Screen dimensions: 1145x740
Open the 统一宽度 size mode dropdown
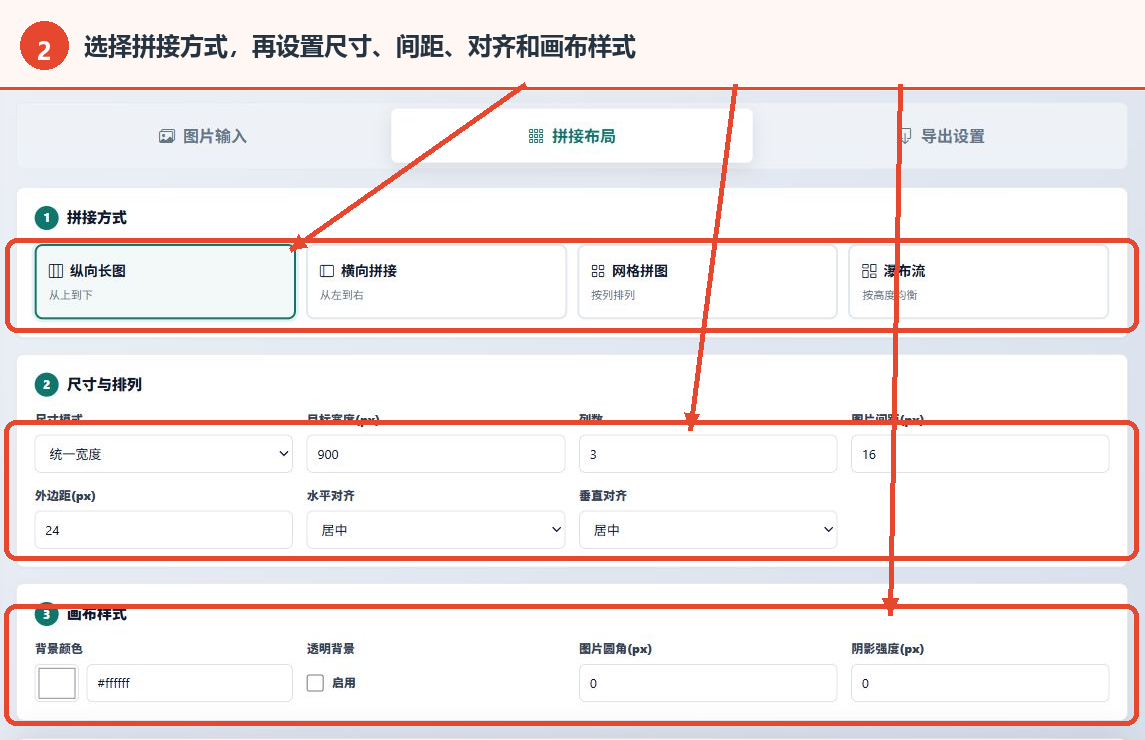[x=164, y=454]
